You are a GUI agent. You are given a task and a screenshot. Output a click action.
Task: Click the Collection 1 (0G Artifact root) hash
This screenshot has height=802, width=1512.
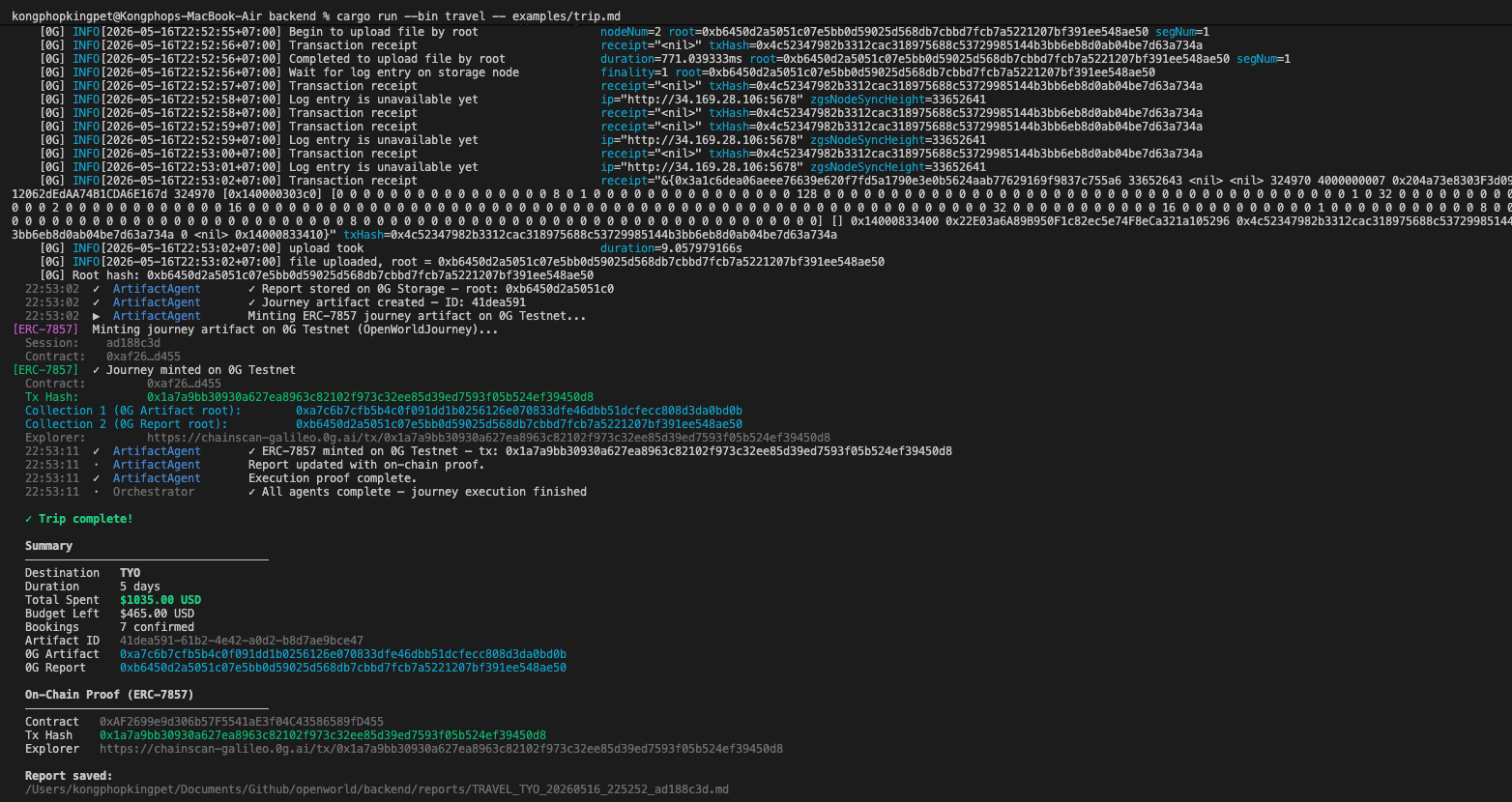(519, 411)
